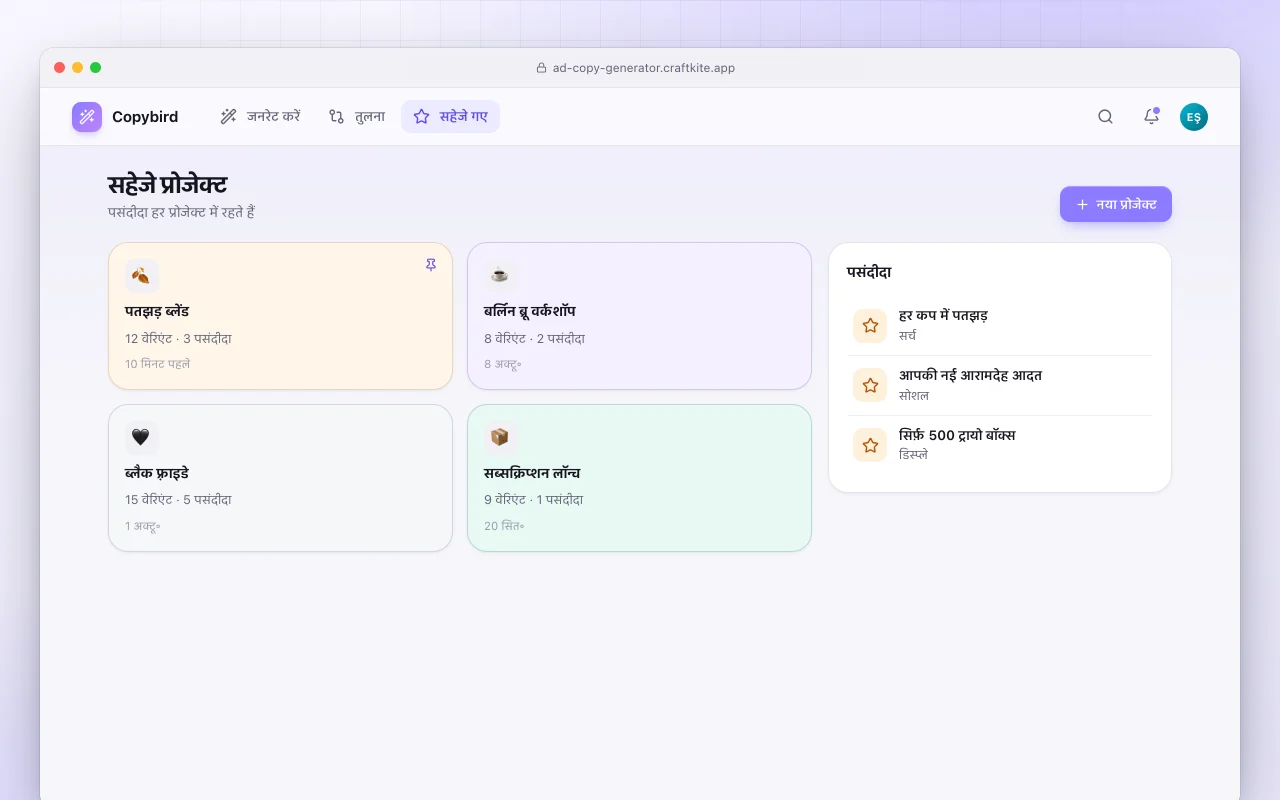The width and height of the screenshot is (1280, 800).
Task: Click the 20 सित॰ date text
Action: coord(504,526)
